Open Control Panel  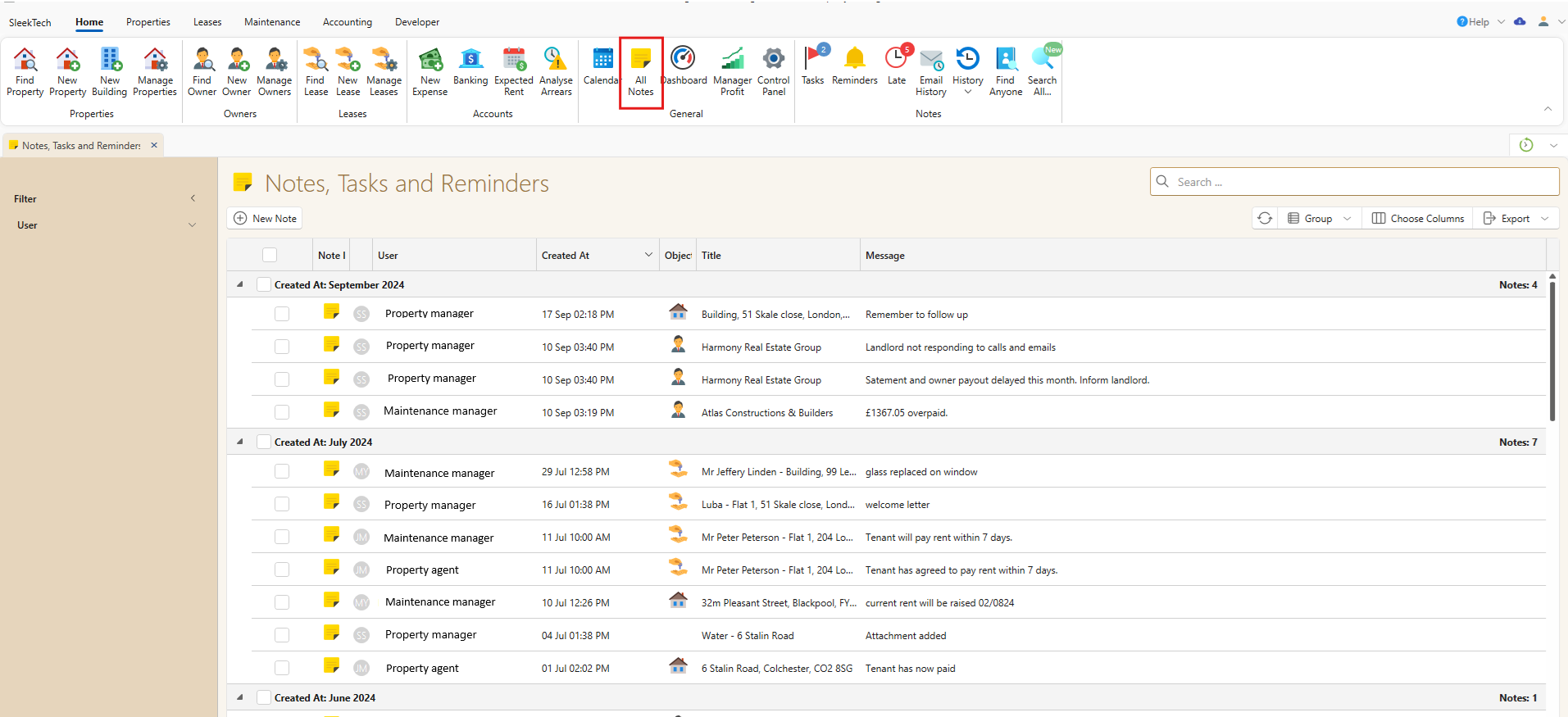pos(774,71)
